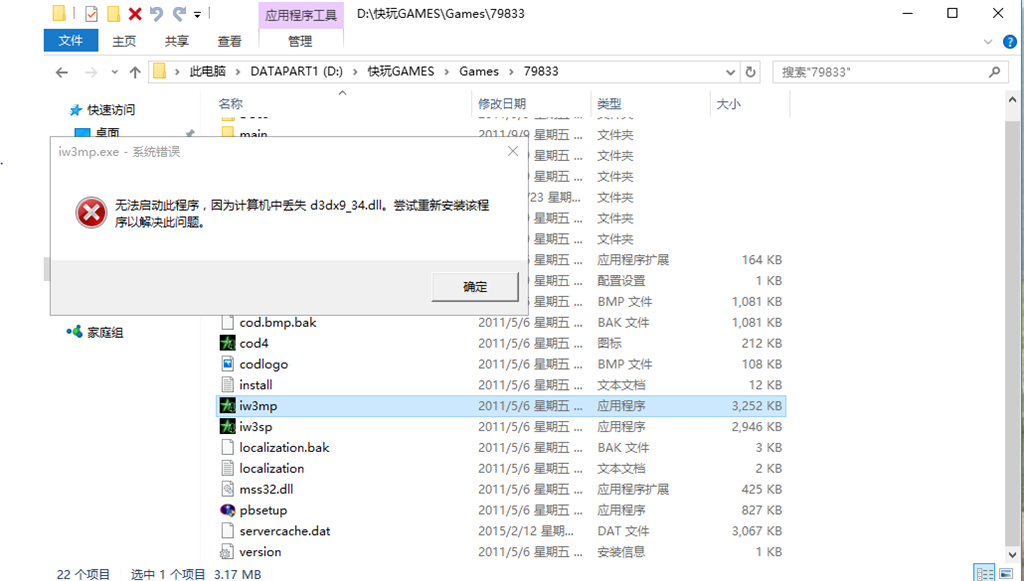Select the iw3sp application icon
This screenshot has width=1024, height=581.
pos(227,427)
